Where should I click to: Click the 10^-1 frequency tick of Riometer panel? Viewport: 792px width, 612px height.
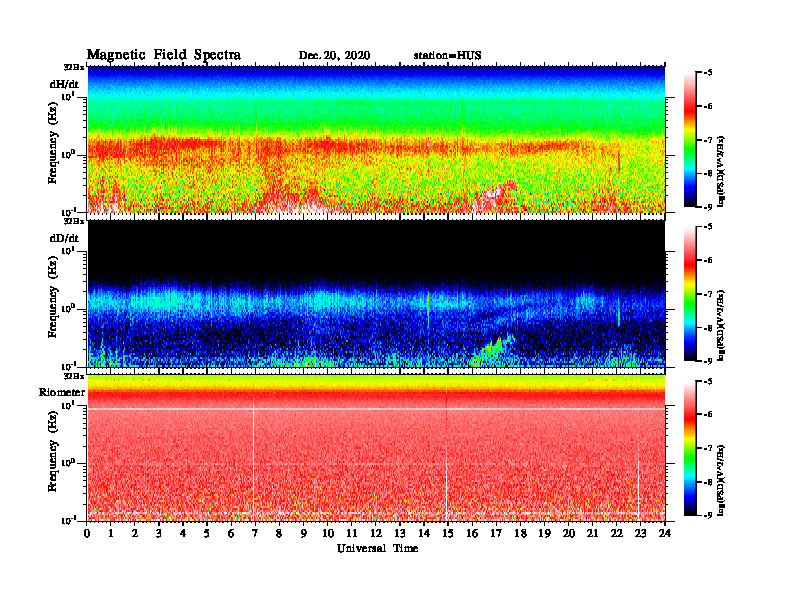[68, 520]
